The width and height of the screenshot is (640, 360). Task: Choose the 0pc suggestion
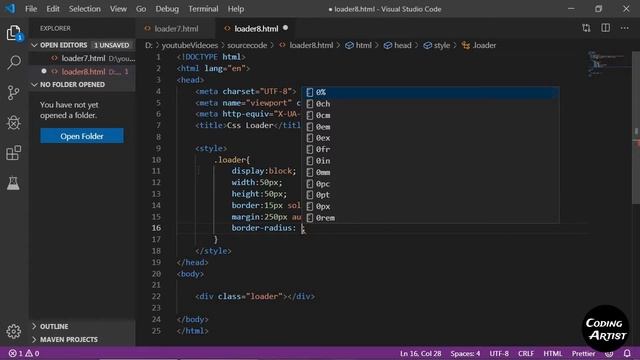[x=430, y=184]
